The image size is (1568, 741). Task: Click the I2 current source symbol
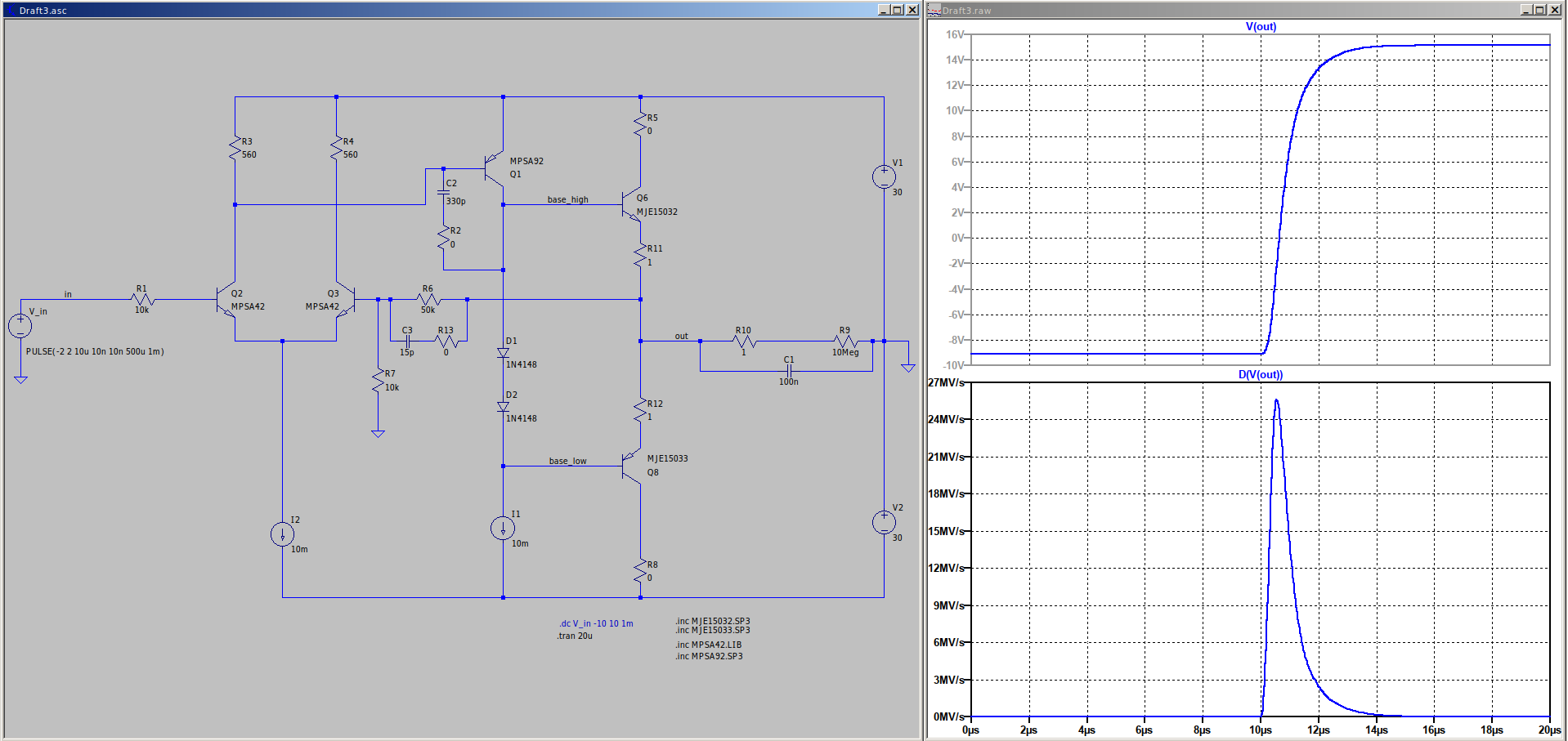pos(282,534)
